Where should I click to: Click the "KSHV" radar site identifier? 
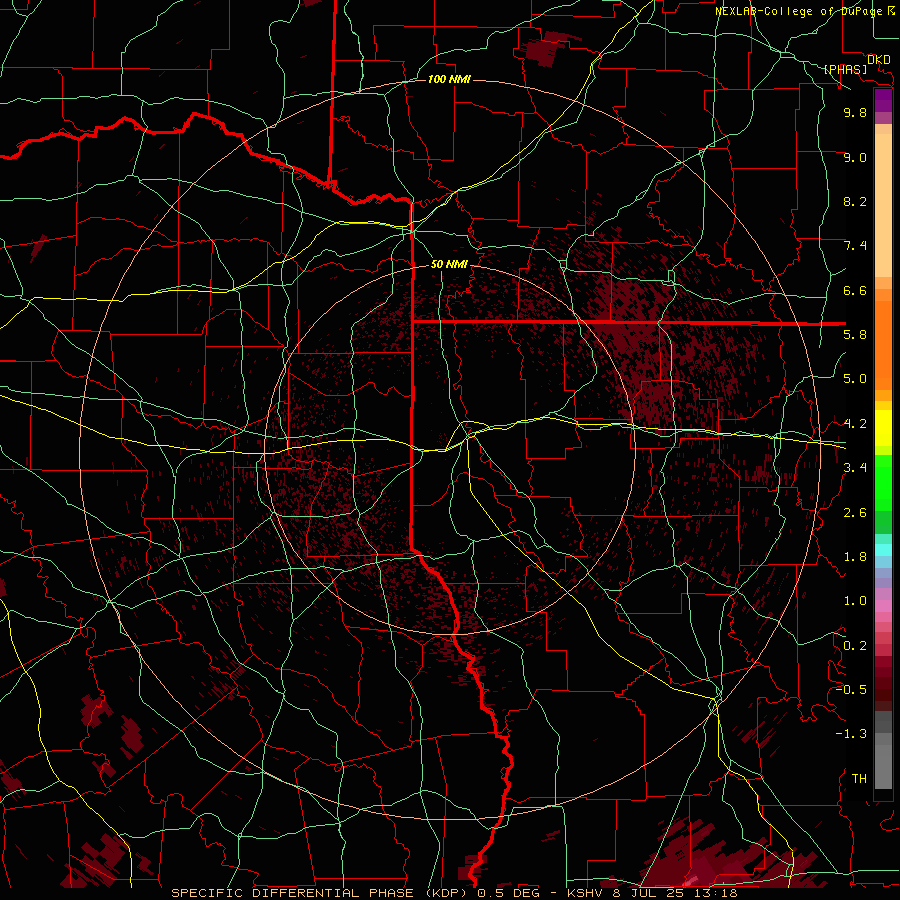coord(584,893)
